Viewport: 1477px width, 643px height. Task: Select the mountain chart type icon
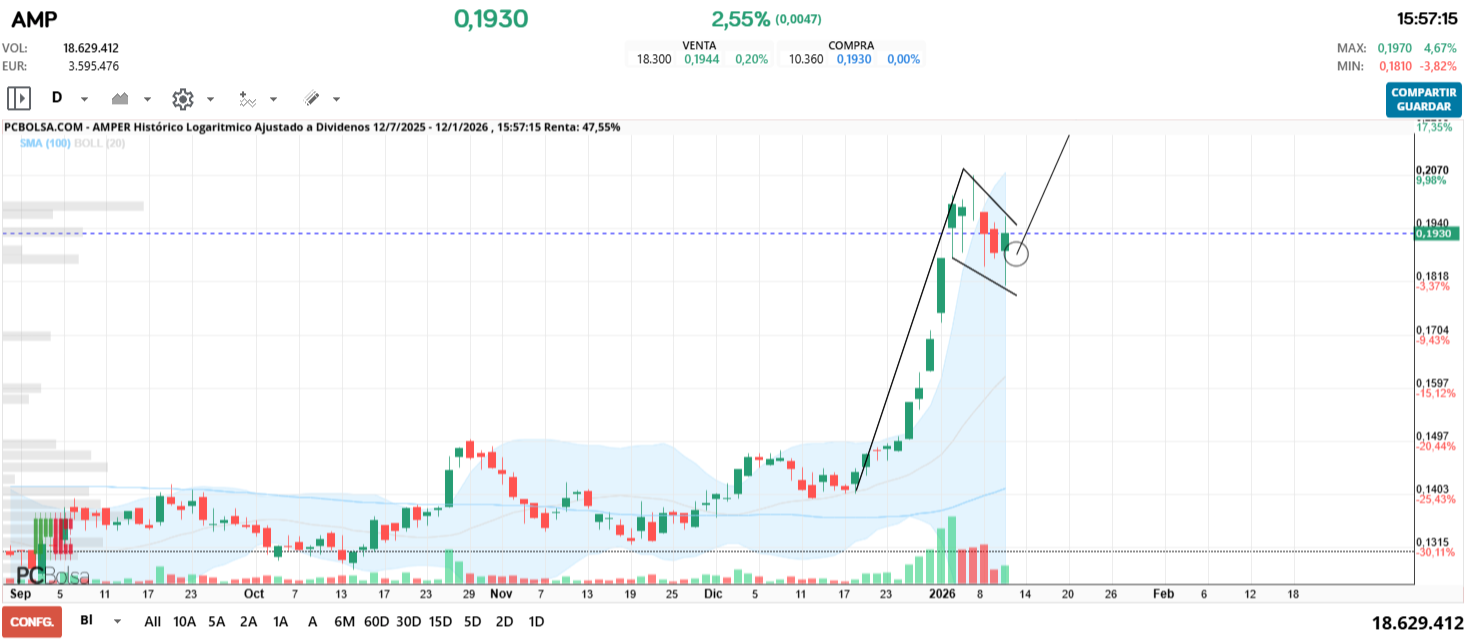[x=119, y=98]
